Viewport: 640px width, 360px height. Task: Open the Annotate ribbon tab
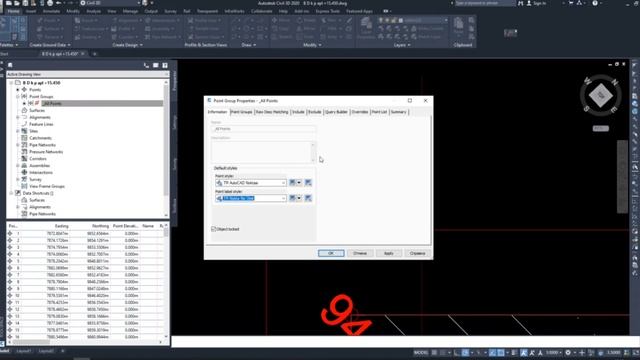click(x=51, y=11)
